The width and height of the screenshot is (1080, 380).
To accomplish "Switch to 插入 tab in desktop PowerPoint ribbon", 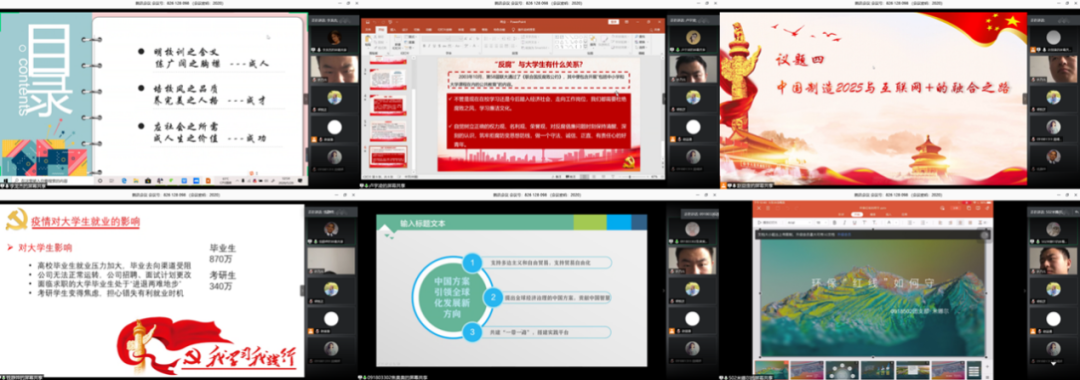I will (393, 30).
